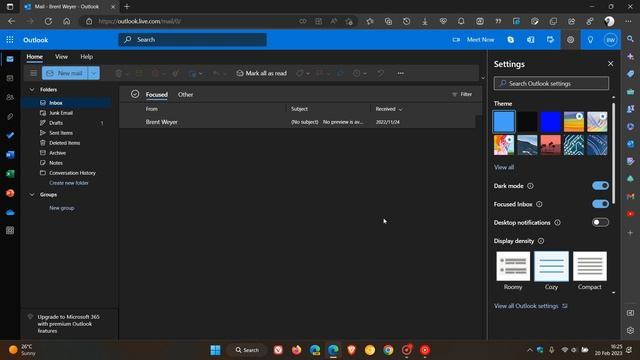
Task: Expand the ribbon with the chevron
Action: (x=483, y=78)
